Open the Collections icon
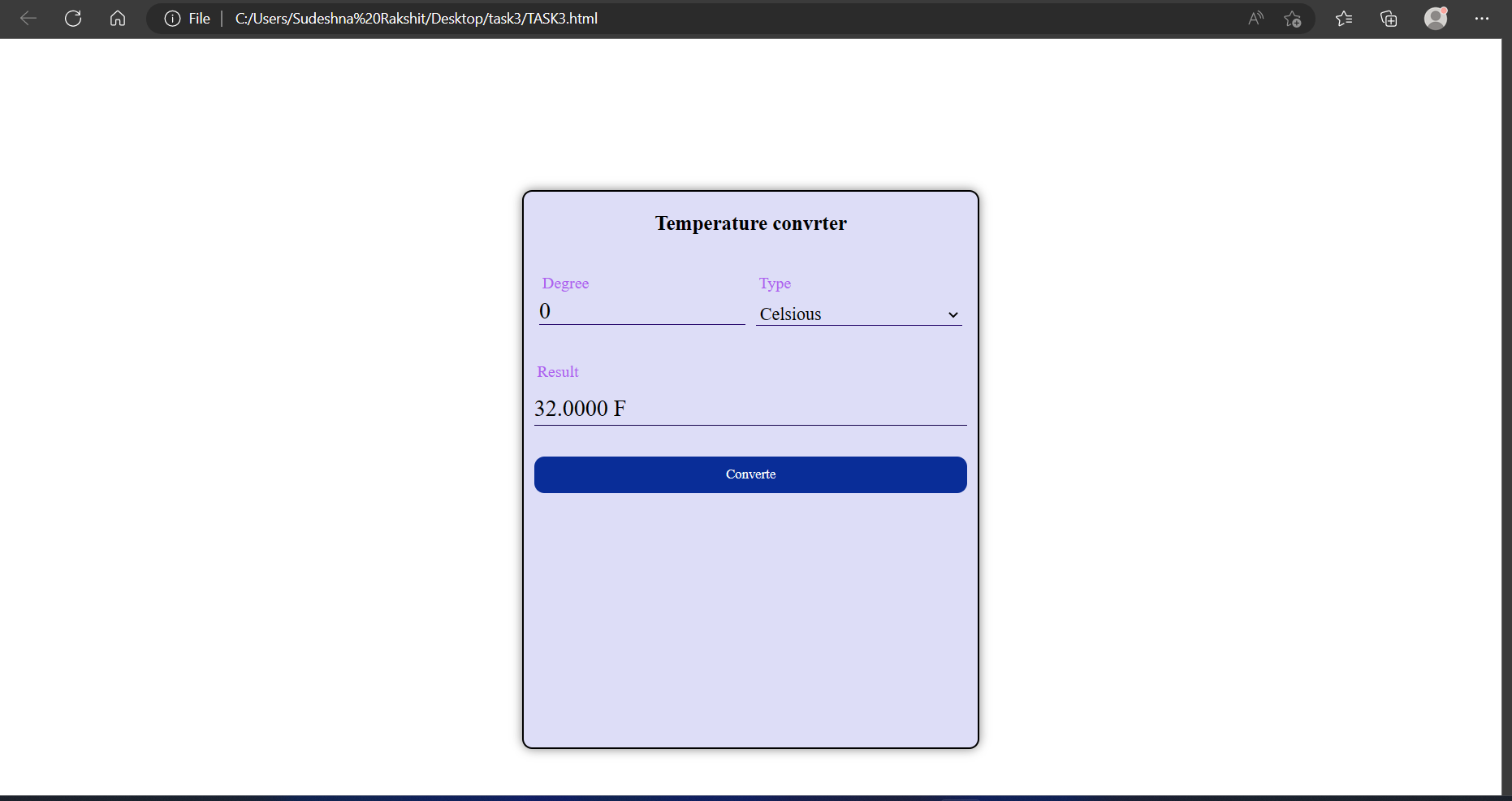The image size is (1512, 801). (x=1389, y=19)
